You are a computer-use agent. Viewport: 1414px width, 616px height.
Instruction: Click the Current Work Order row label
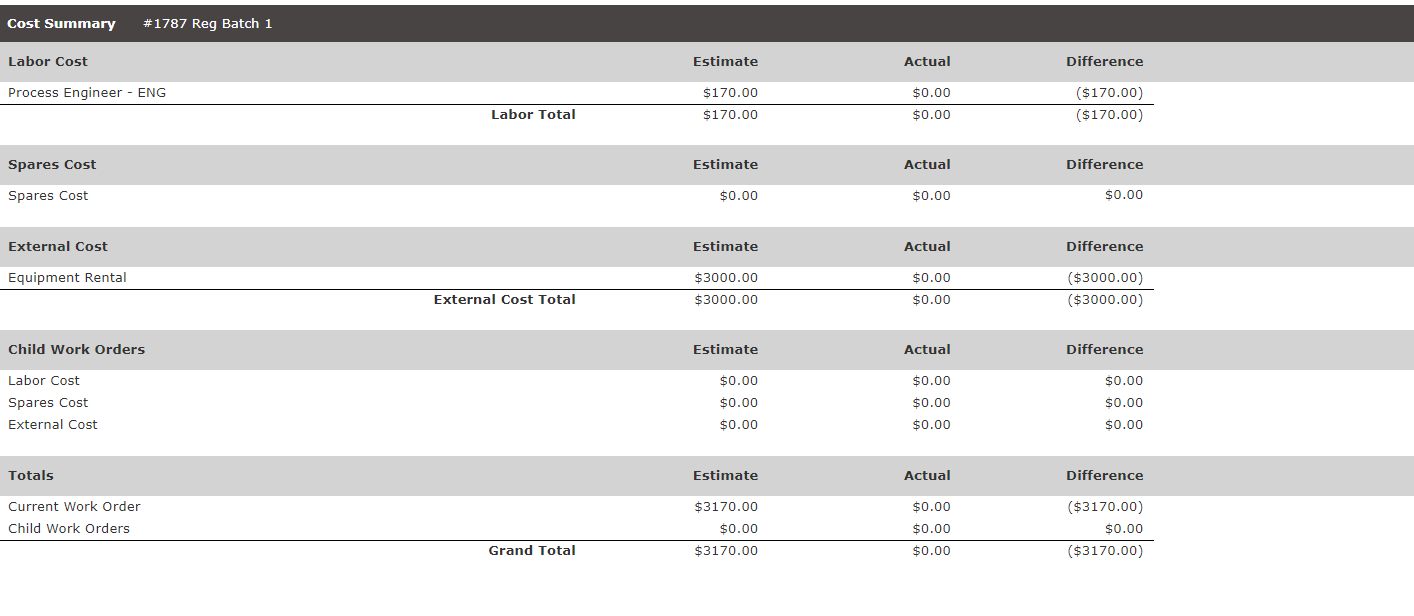(74, 507)
